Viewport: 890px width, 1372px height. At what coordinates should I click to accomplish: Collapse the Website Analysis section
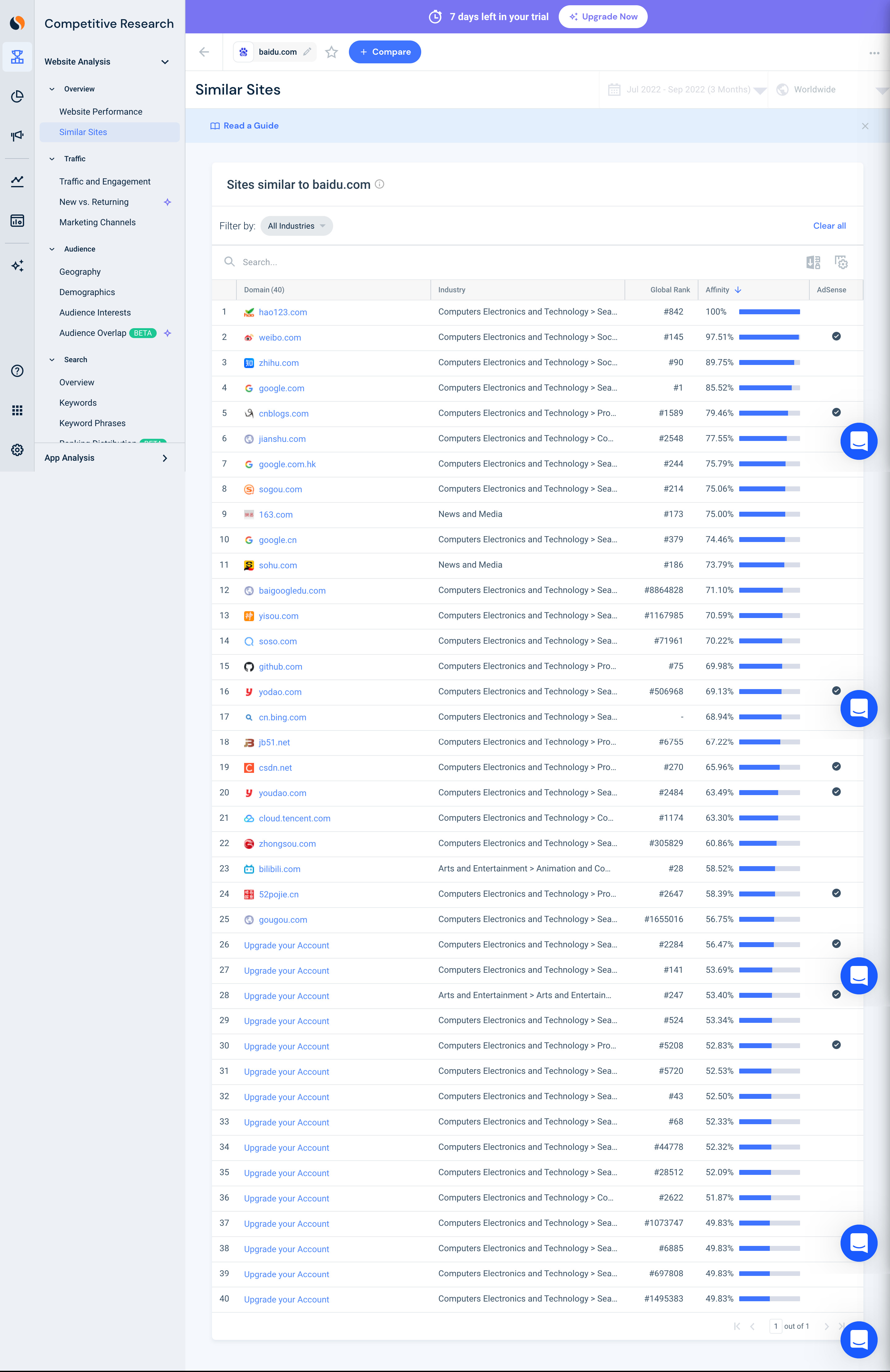coord(165,62)
